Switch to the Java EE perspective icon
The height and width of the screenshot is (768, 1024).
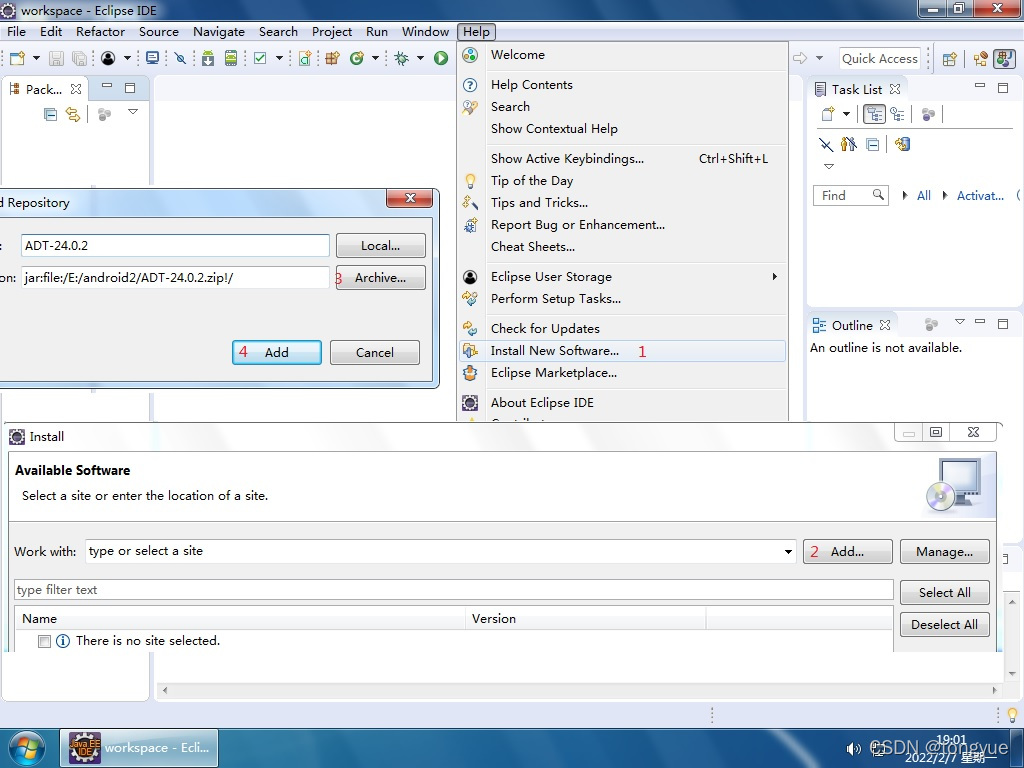coord(980,59)
